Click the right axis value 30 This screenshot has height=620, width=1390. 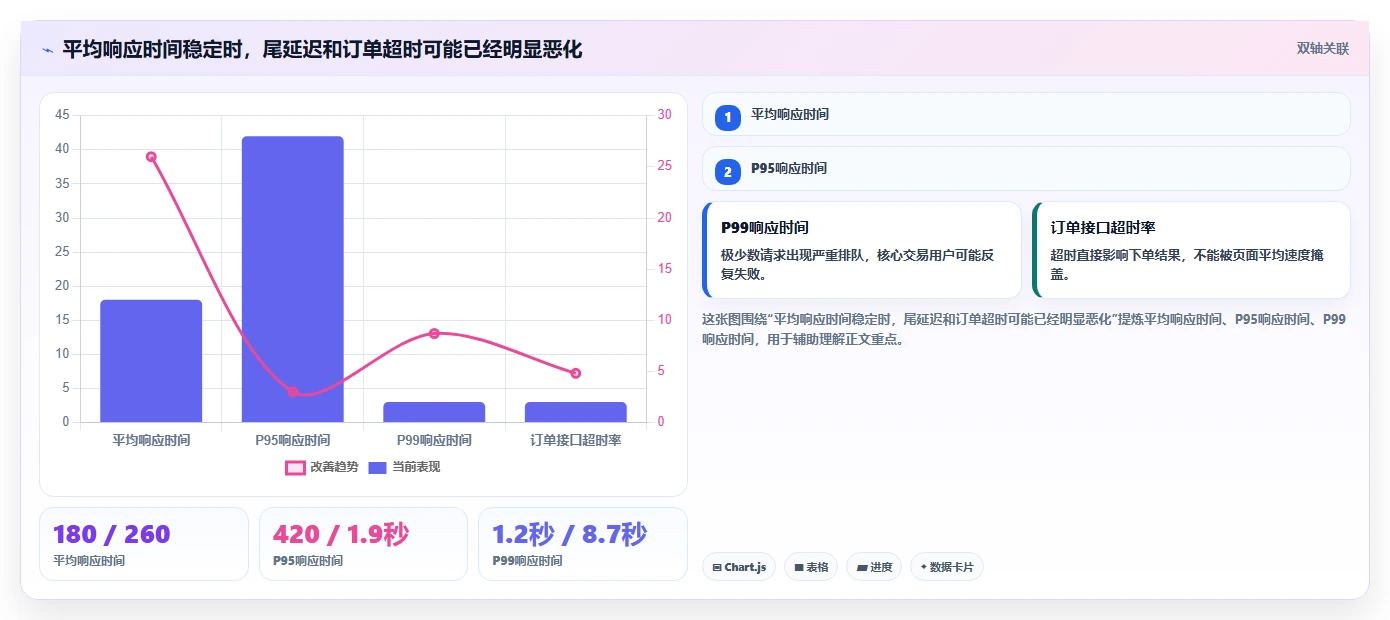665,115
